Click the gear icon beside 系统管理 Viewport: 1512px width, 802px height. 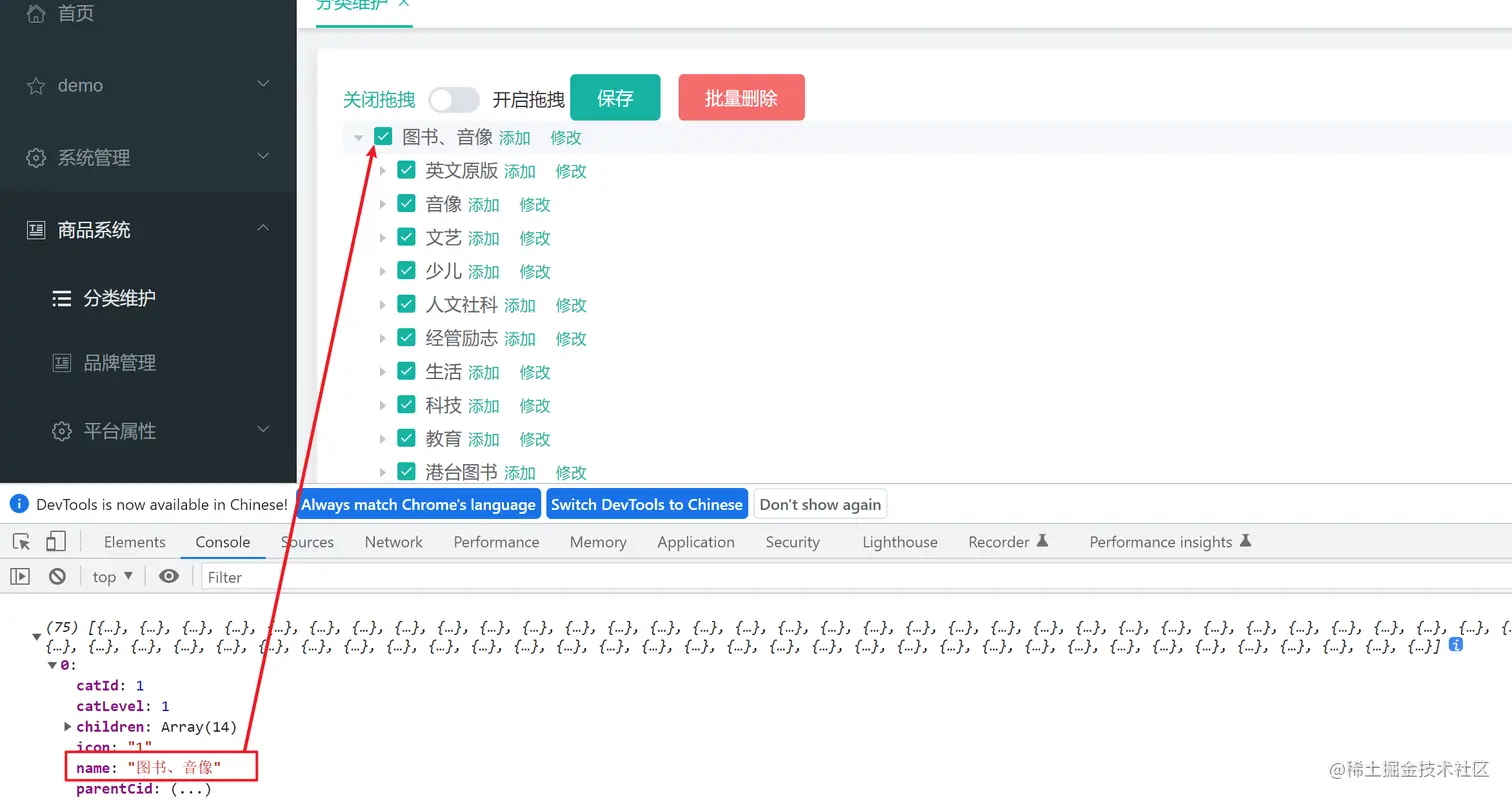tap(36, 158)
